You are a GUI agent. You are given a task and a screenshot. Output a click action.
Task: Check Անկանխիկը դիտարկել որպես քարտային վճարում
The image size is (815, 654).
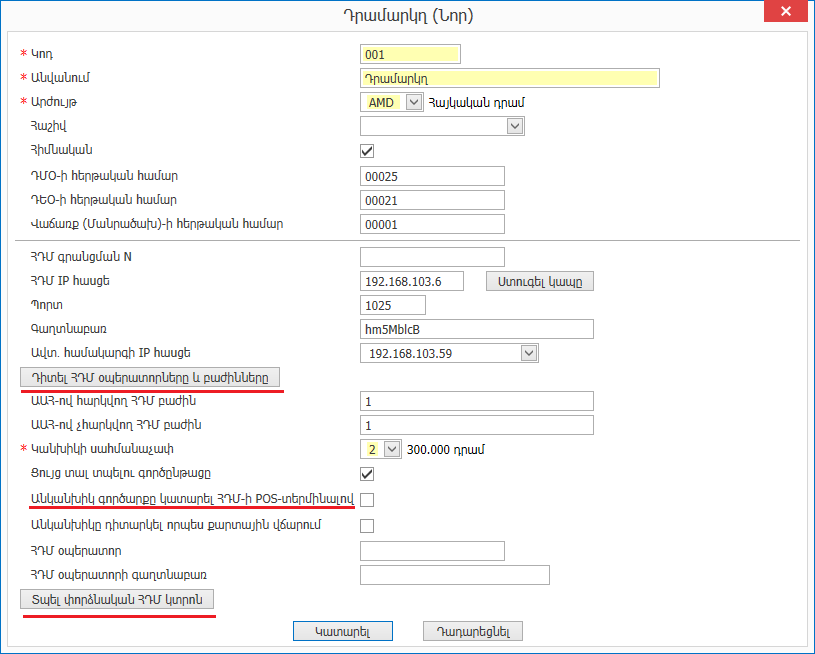[x=367, y=526]
